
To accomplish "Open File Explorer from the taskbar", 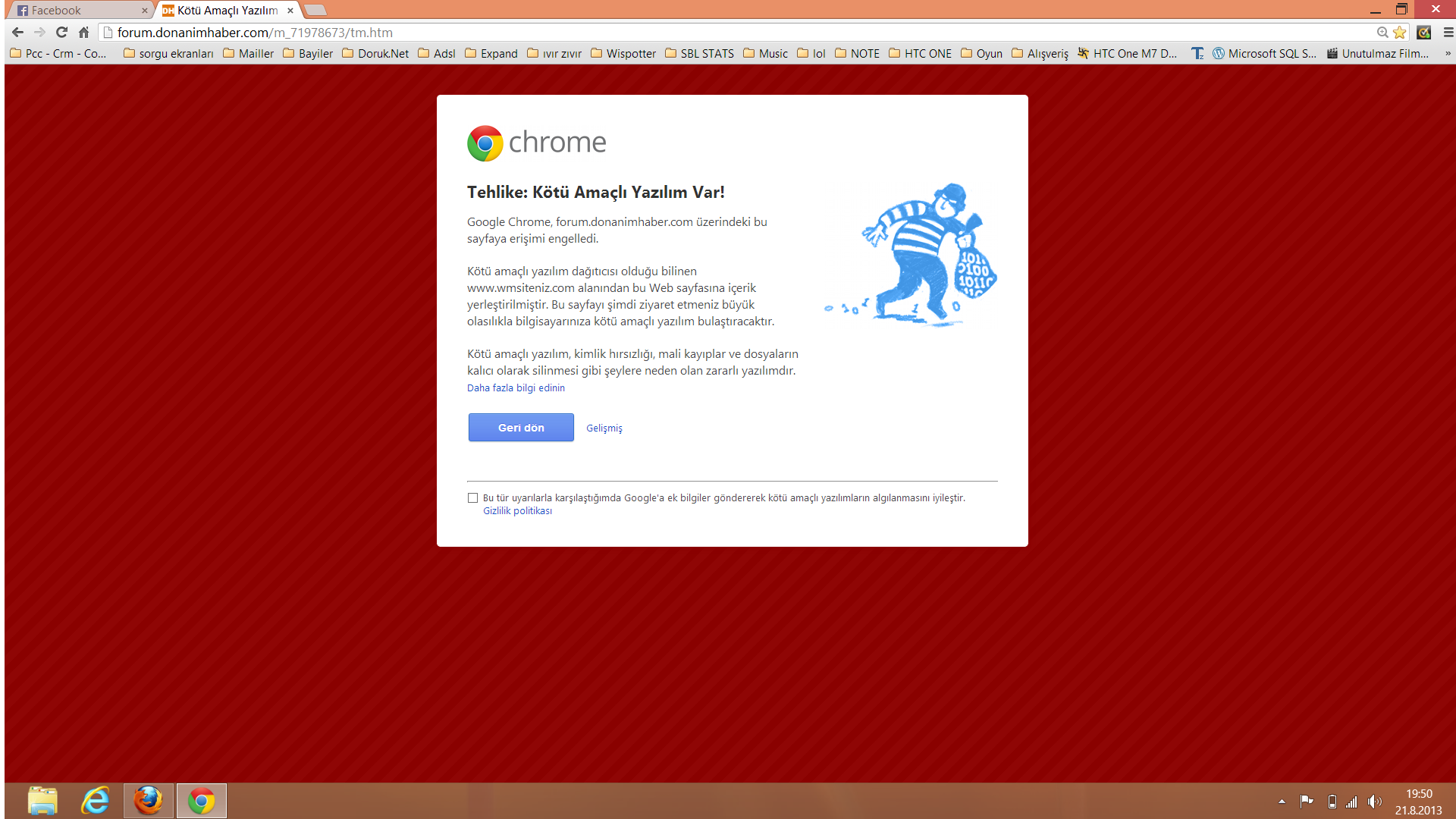I will [42, 801].
